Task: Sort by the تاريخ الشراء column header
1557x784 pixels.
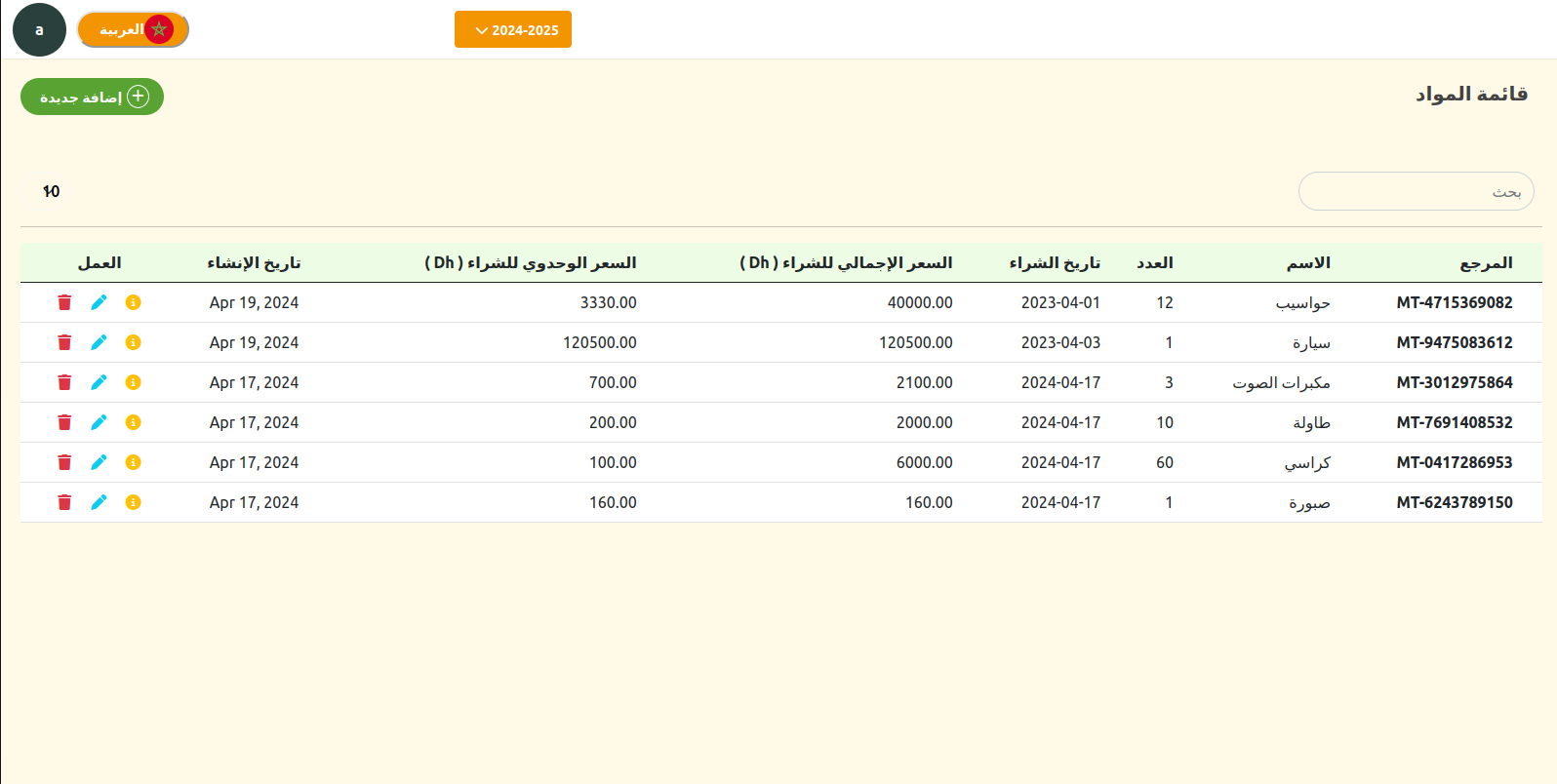Action: (x=1055, y=263)
